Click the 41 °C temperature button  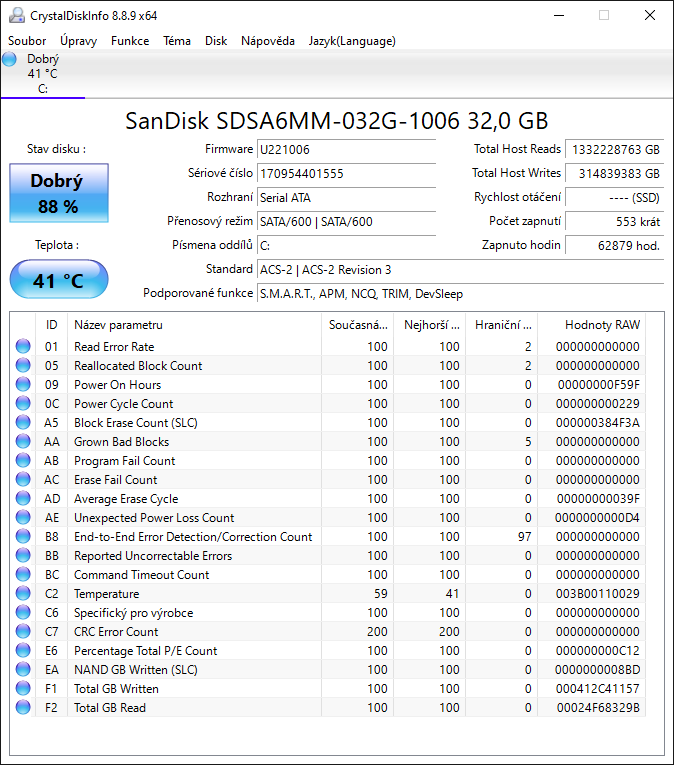(x=58, y=280)
